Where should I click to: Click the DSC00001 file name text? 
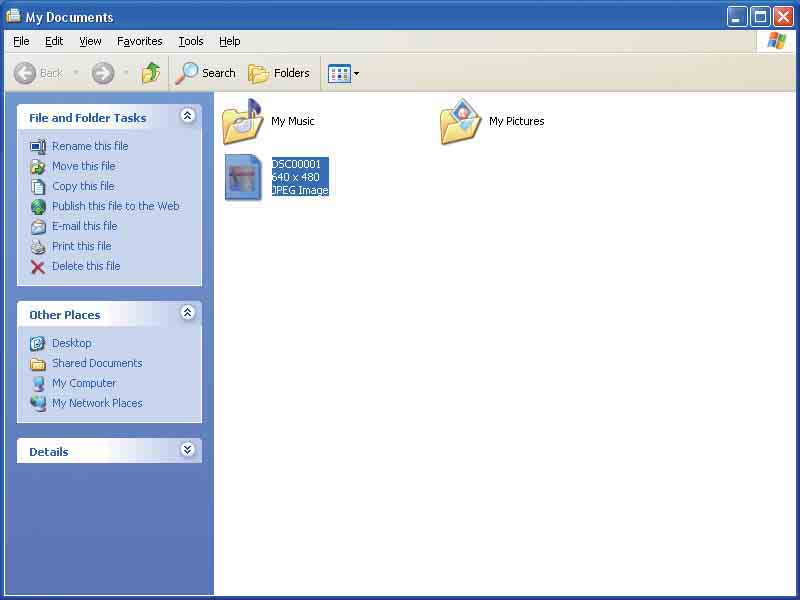(x=296, y=164)
